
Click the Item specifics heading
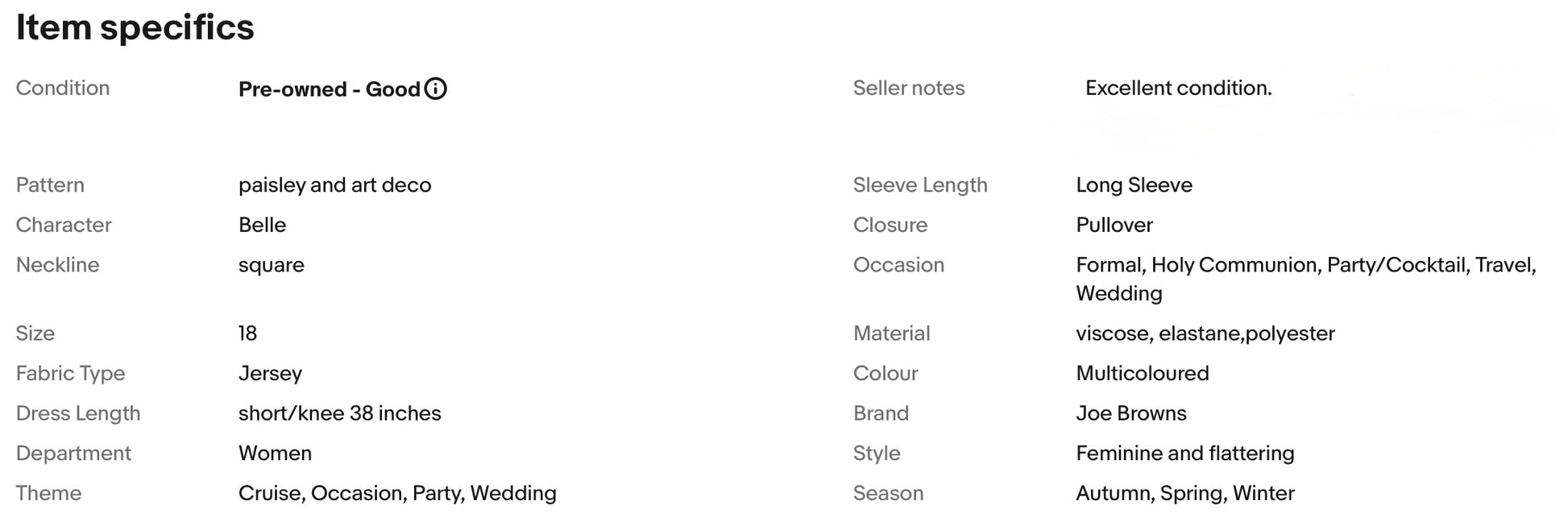point(135,27)
